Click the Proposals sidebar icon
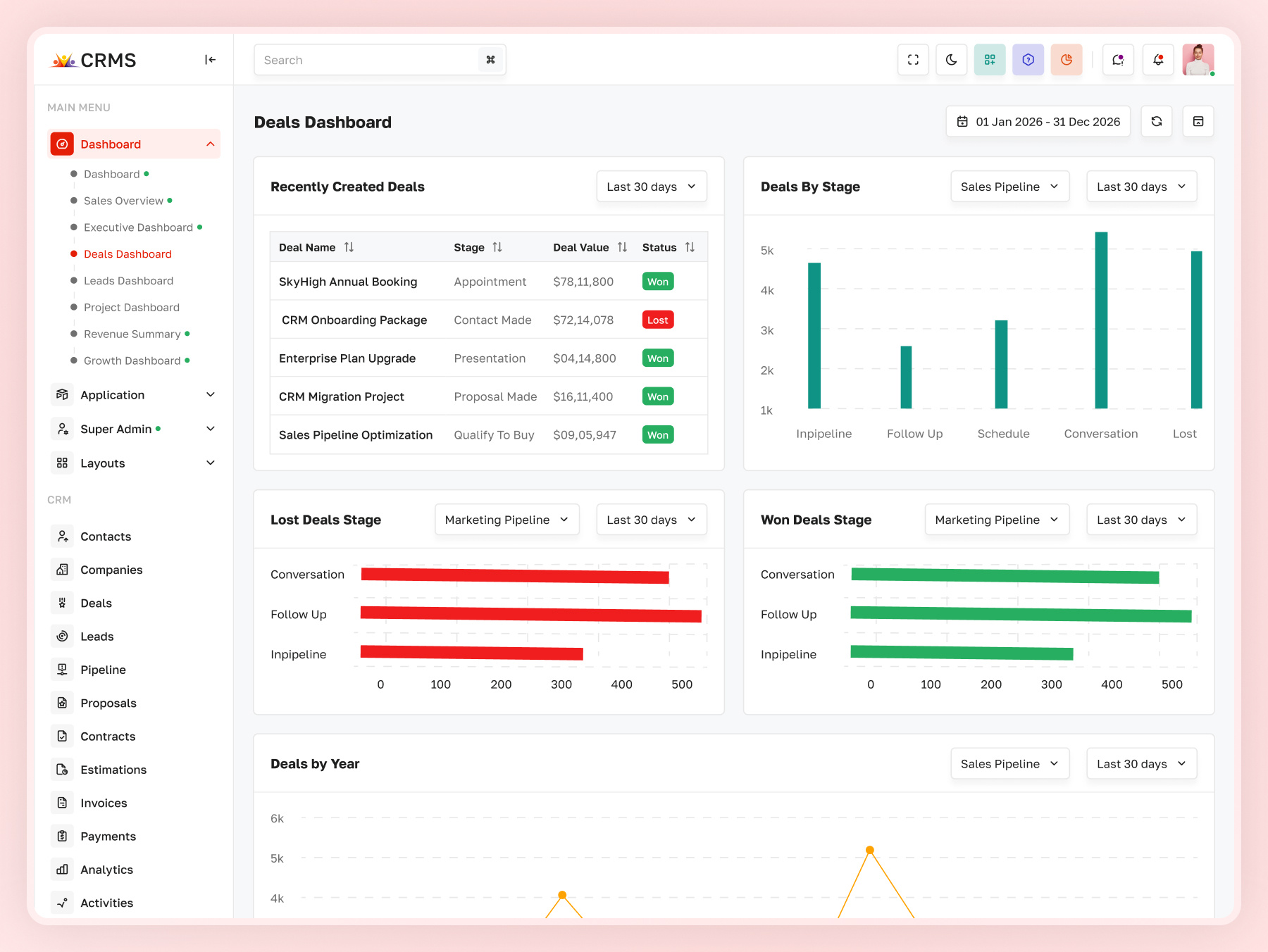Viewport: 1268px width, 952px height. [x=62, y=703]
